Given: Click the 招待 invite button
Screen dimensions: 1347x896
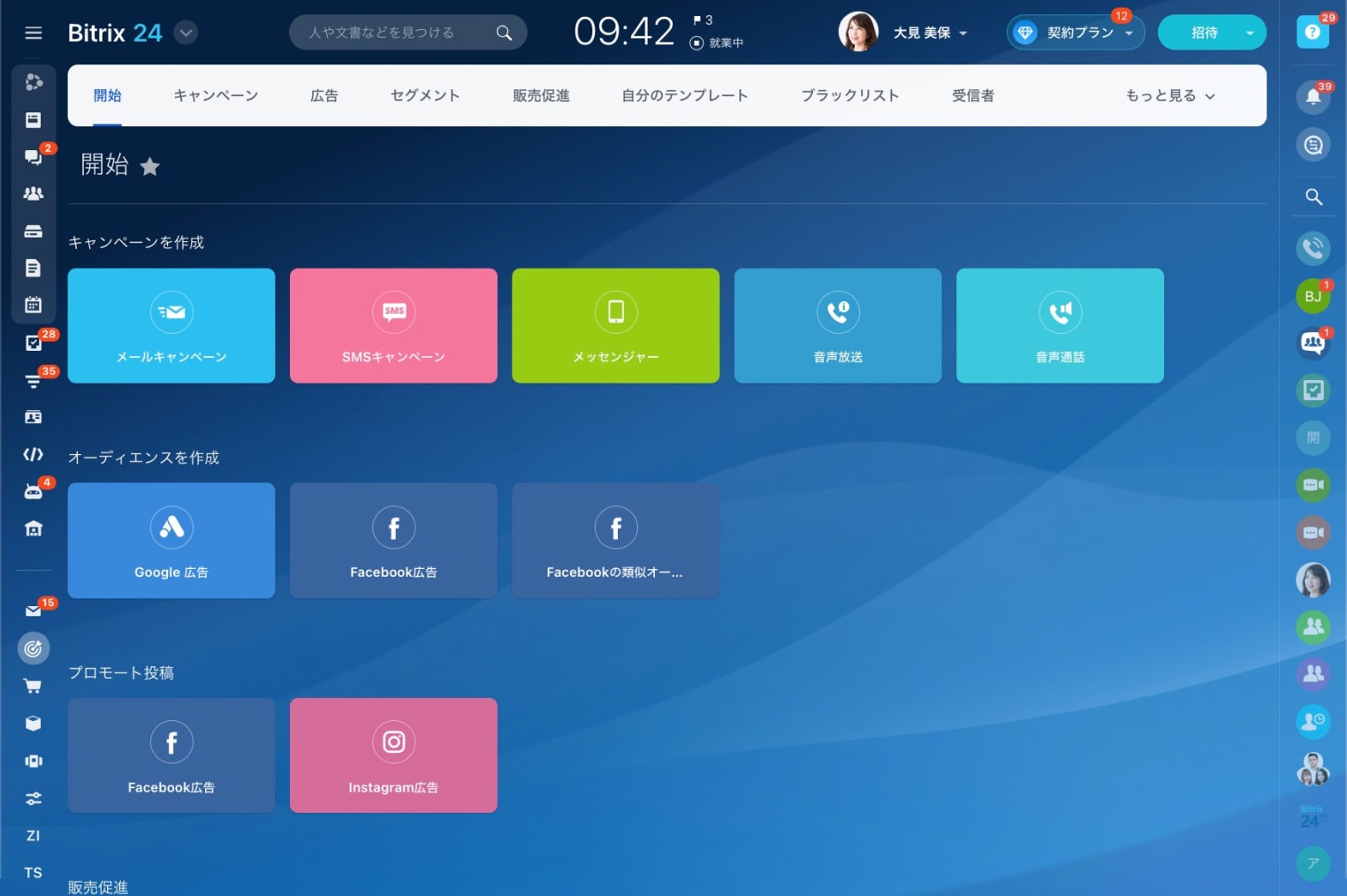Looking at the screenshot, I should [x=1204, y=33].
